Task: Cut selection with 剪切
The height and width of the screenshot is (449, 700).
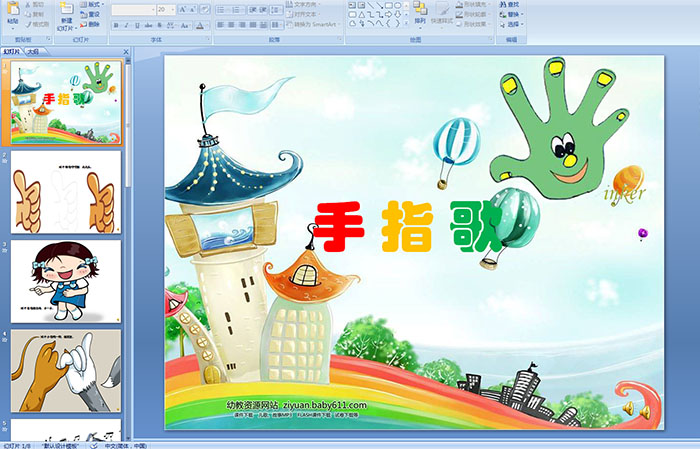Action: [35, 4]
